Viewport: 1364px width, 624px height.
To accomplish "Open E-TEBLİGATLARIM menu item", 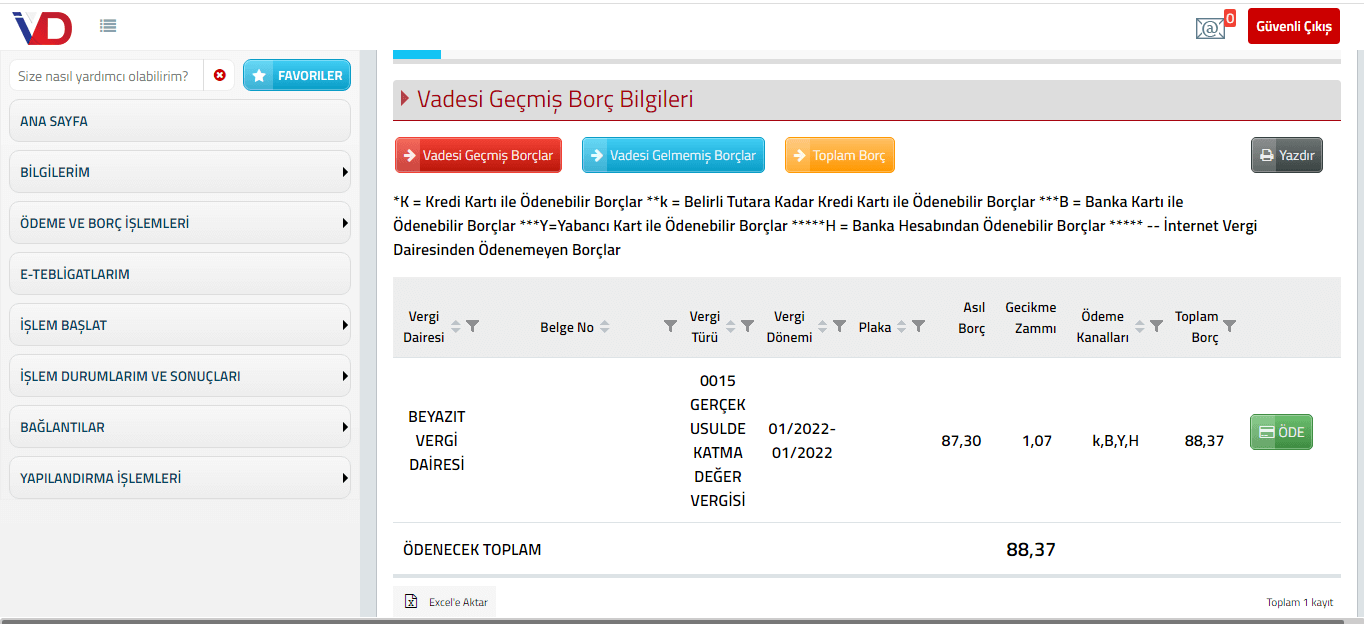I will click(x=180, y=274).
